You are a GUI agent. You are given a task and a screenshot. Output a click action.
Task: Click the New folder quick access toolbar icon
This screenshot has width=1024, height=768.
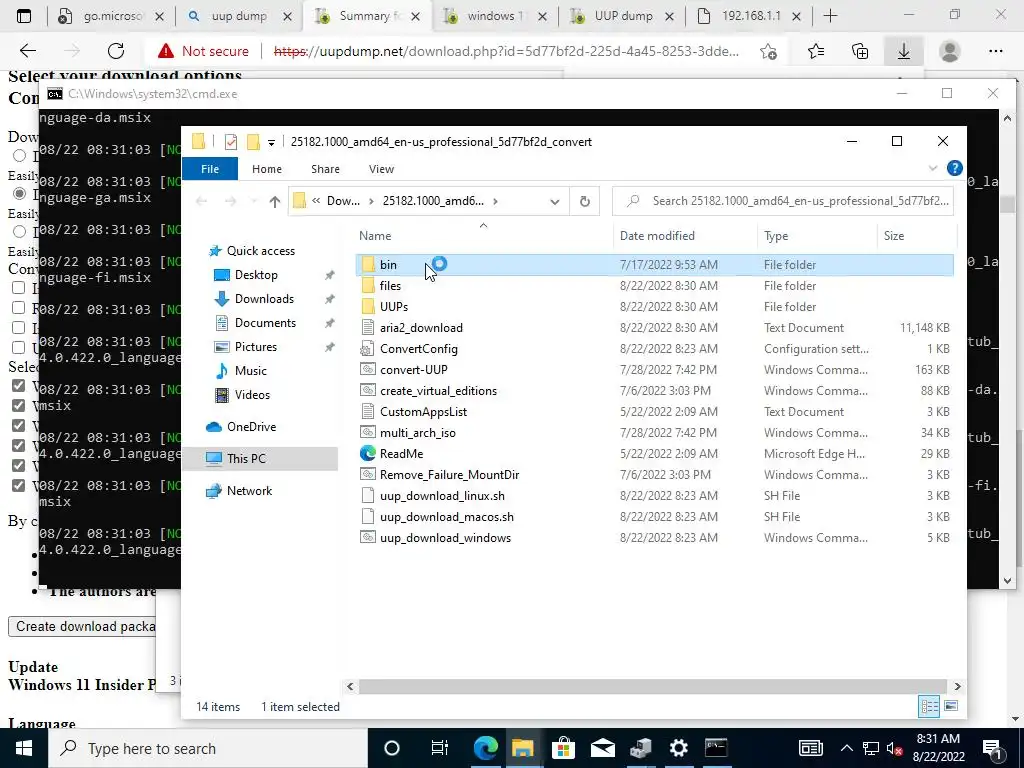pyautogui.click(x=253, y=142)
